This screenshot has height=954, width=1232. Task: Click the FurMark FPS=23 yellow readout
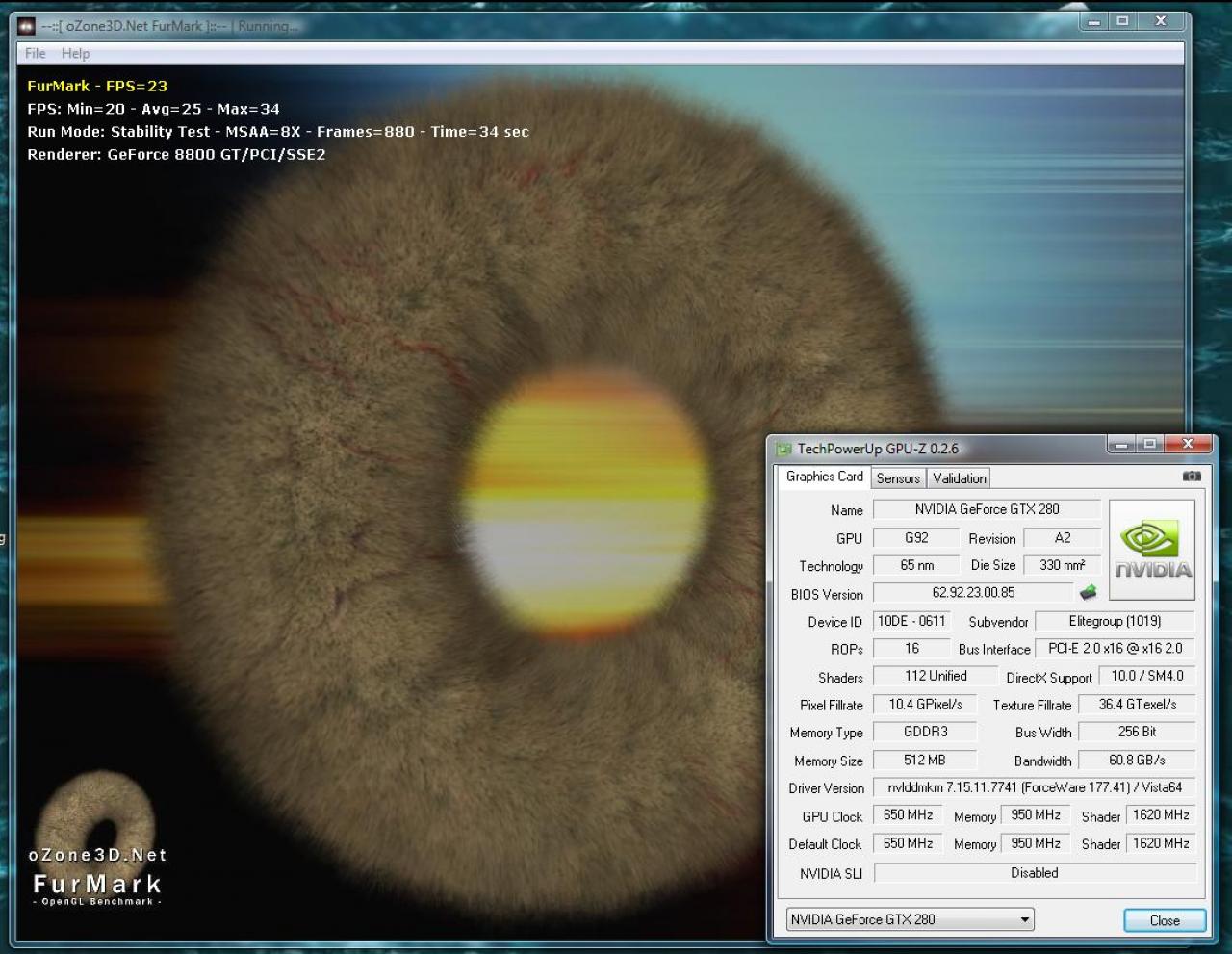97,86
